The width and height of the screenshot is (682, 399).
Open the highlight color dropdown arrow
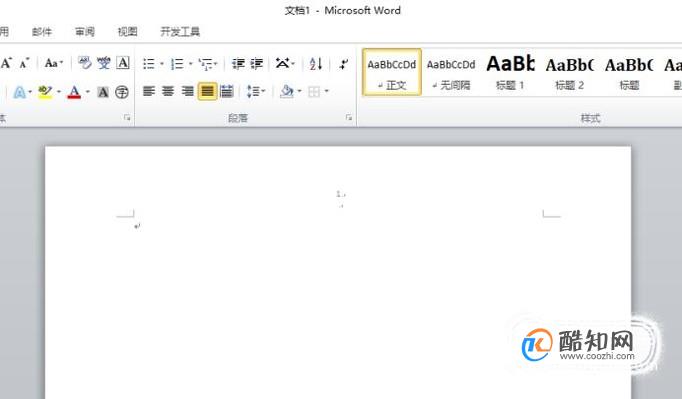(59, 92)
